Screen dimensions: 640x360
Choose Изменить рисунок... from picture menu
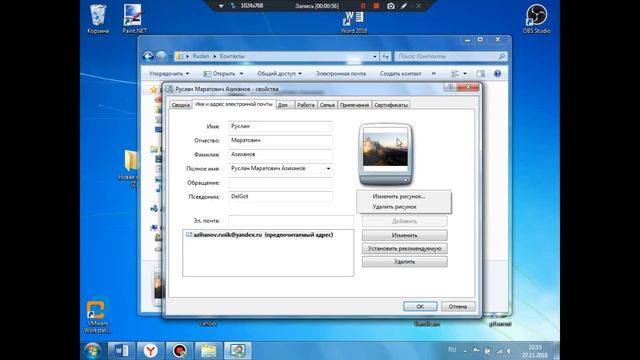coord(399,196)
